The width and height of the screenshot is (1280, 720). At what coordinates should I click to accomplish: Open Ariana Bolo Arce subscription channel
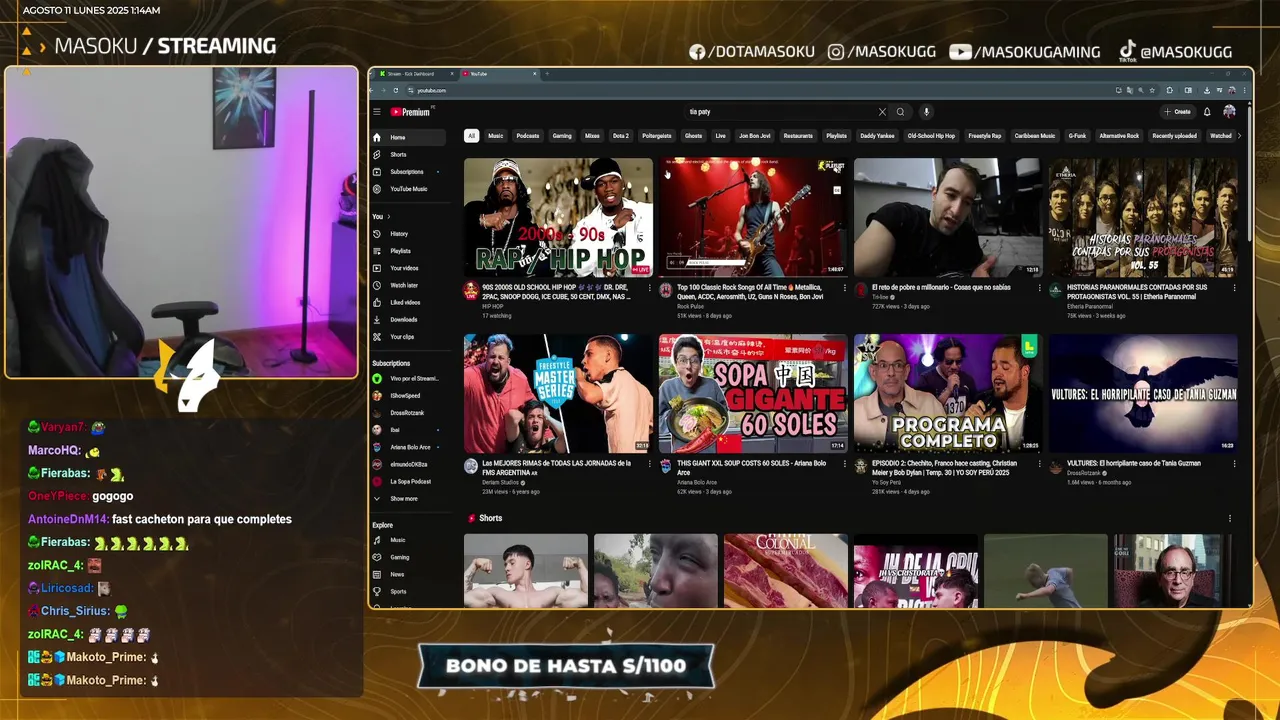coord(410,447)
